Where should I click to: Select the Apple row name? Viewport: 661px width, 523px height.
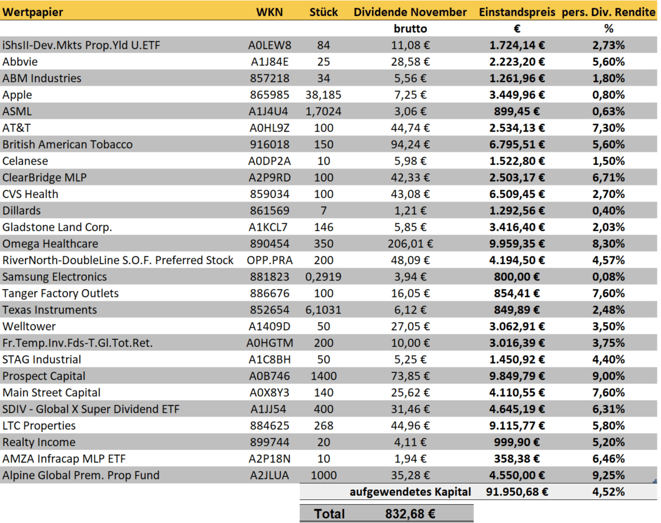17,95
